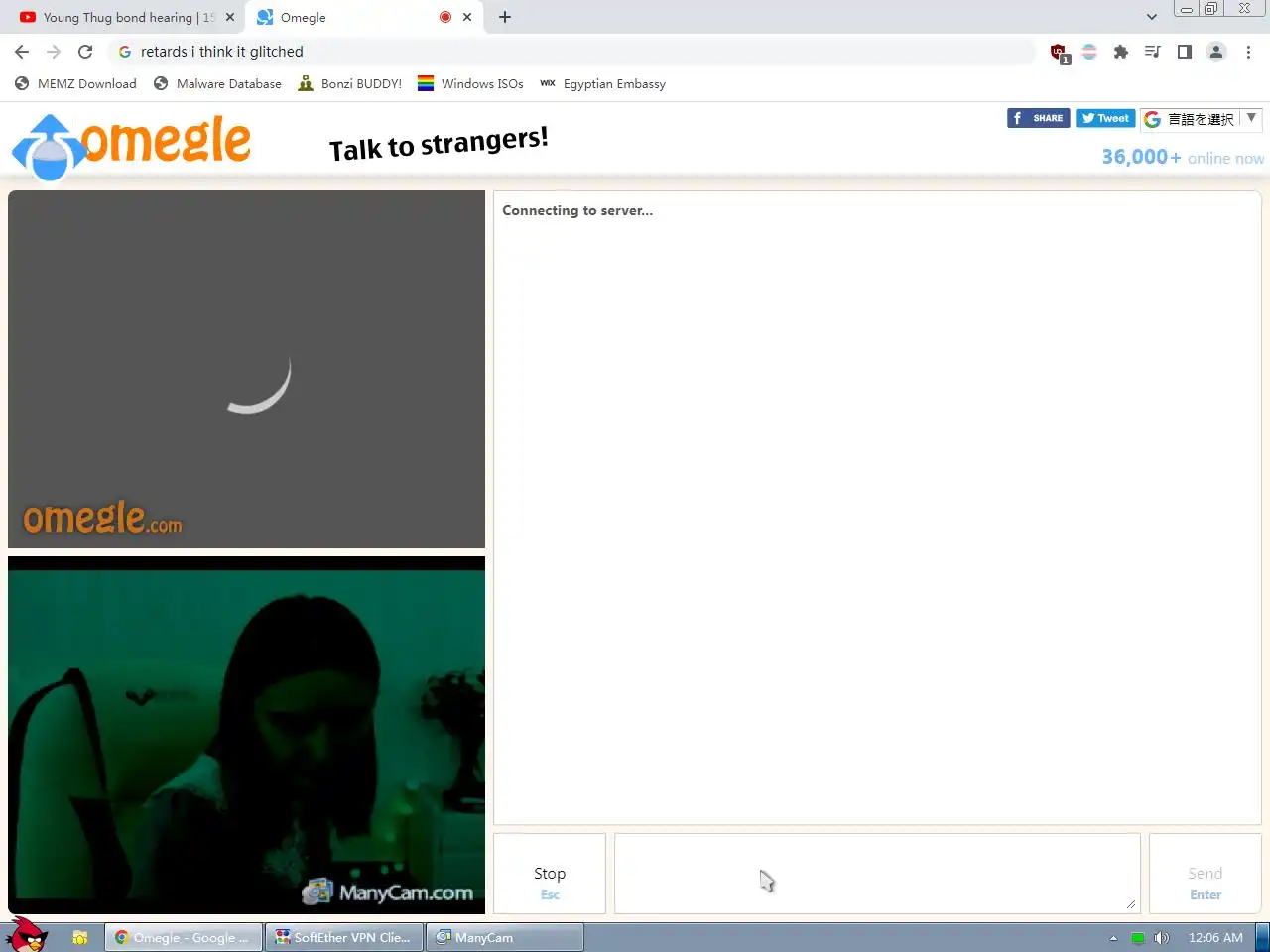Open the volume speaker tray icon
The width and height of the screenshot is (1270, 952).
coord(1162,938)
